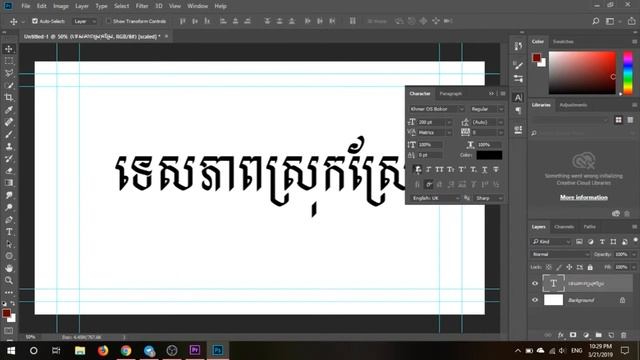The height and width of the screenshot is (360, 640).
Task: Add a layer mask
Action: 573,335
